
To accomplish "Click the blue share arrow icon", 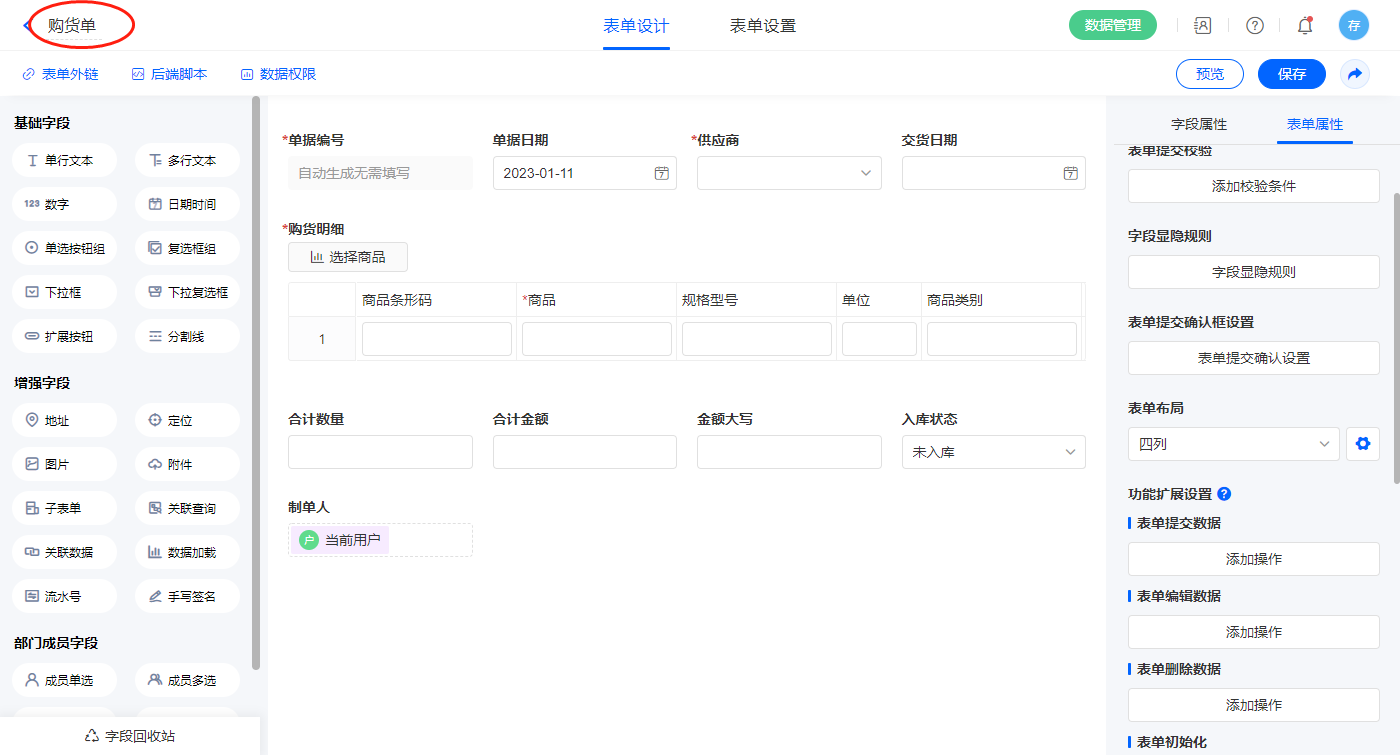I will click(1355, 74).
